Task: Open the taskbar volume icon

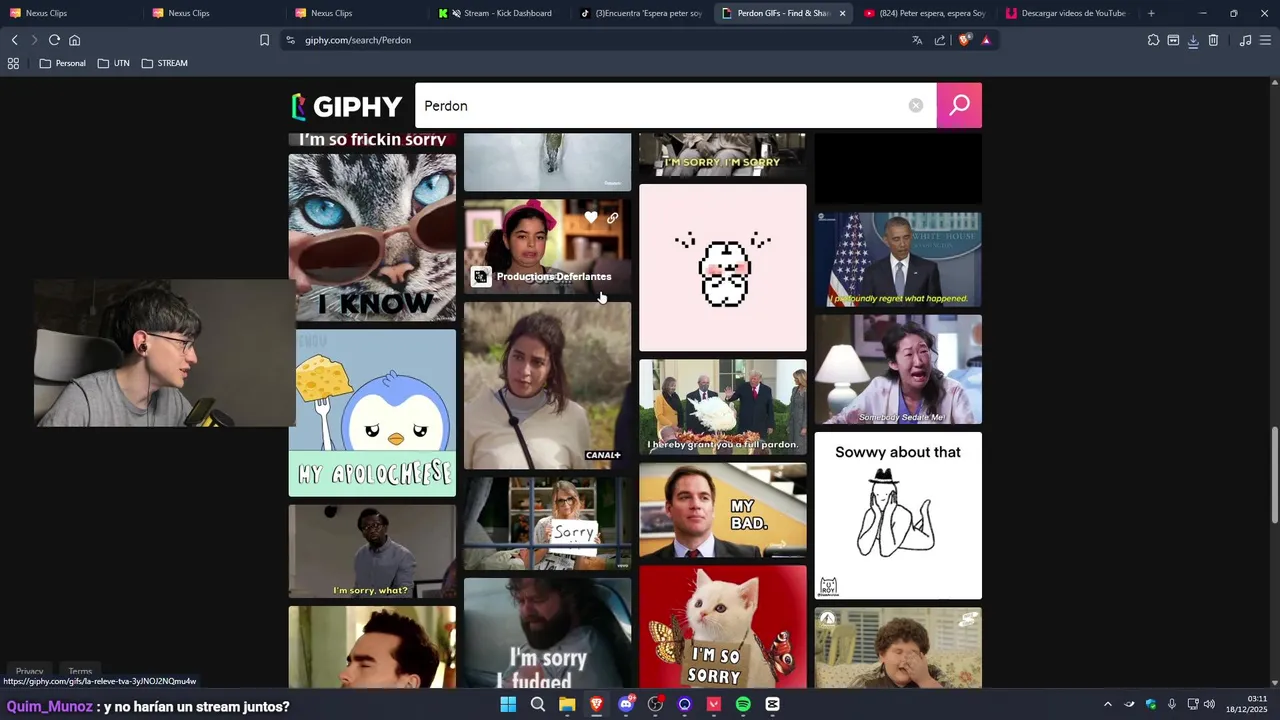Action: point(1209,704)
